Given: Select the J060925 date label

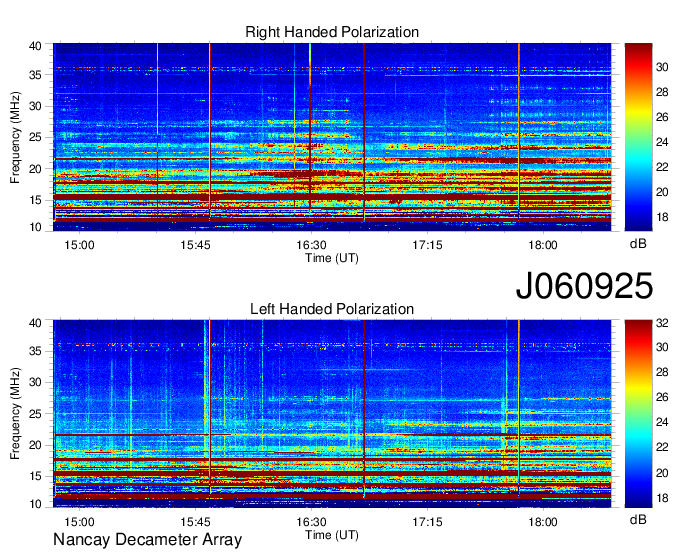Looking at the screenshot, I should click(584, 286).
